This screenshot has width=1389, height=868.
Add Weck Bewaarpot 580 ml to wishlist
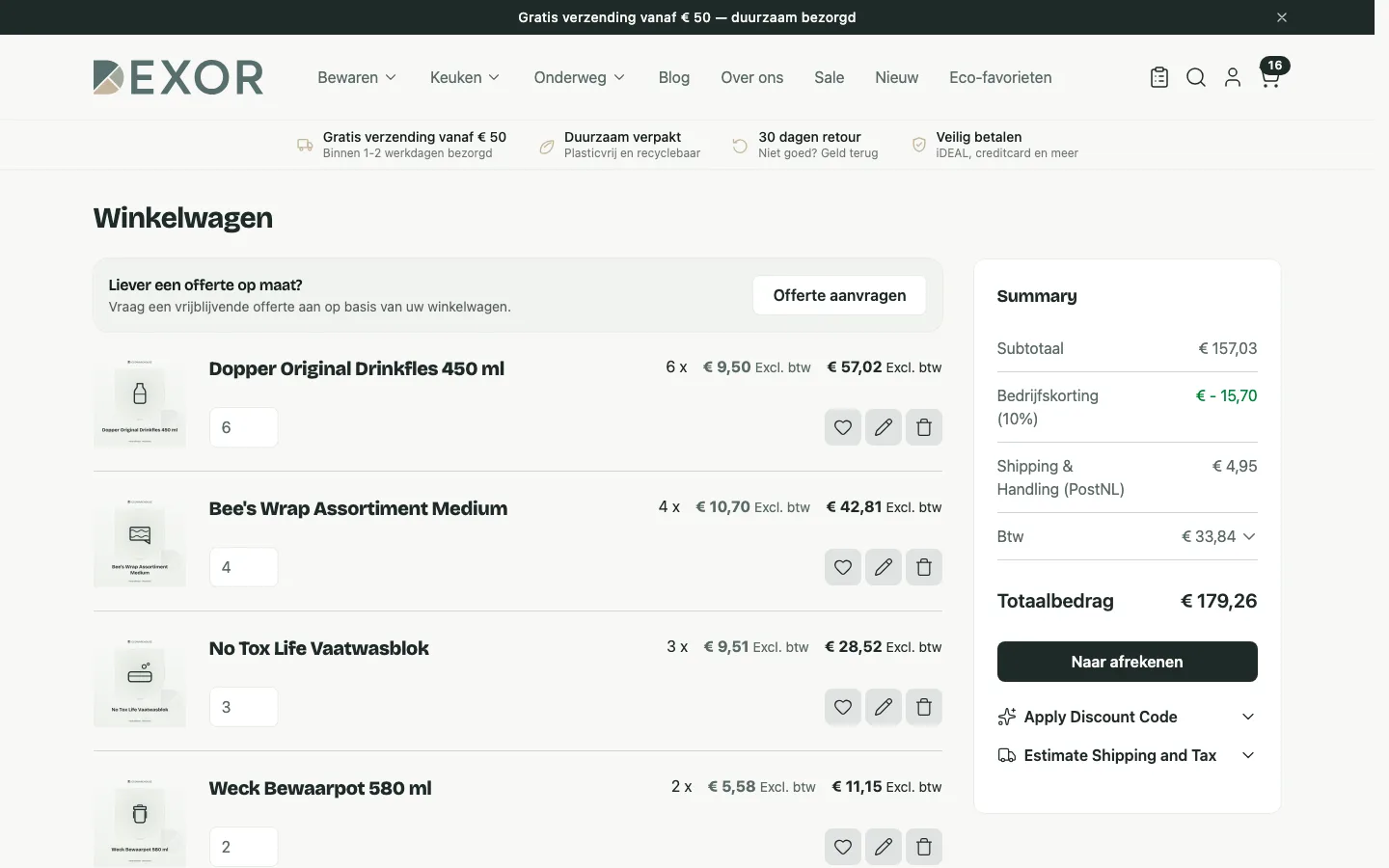[843, 847]
